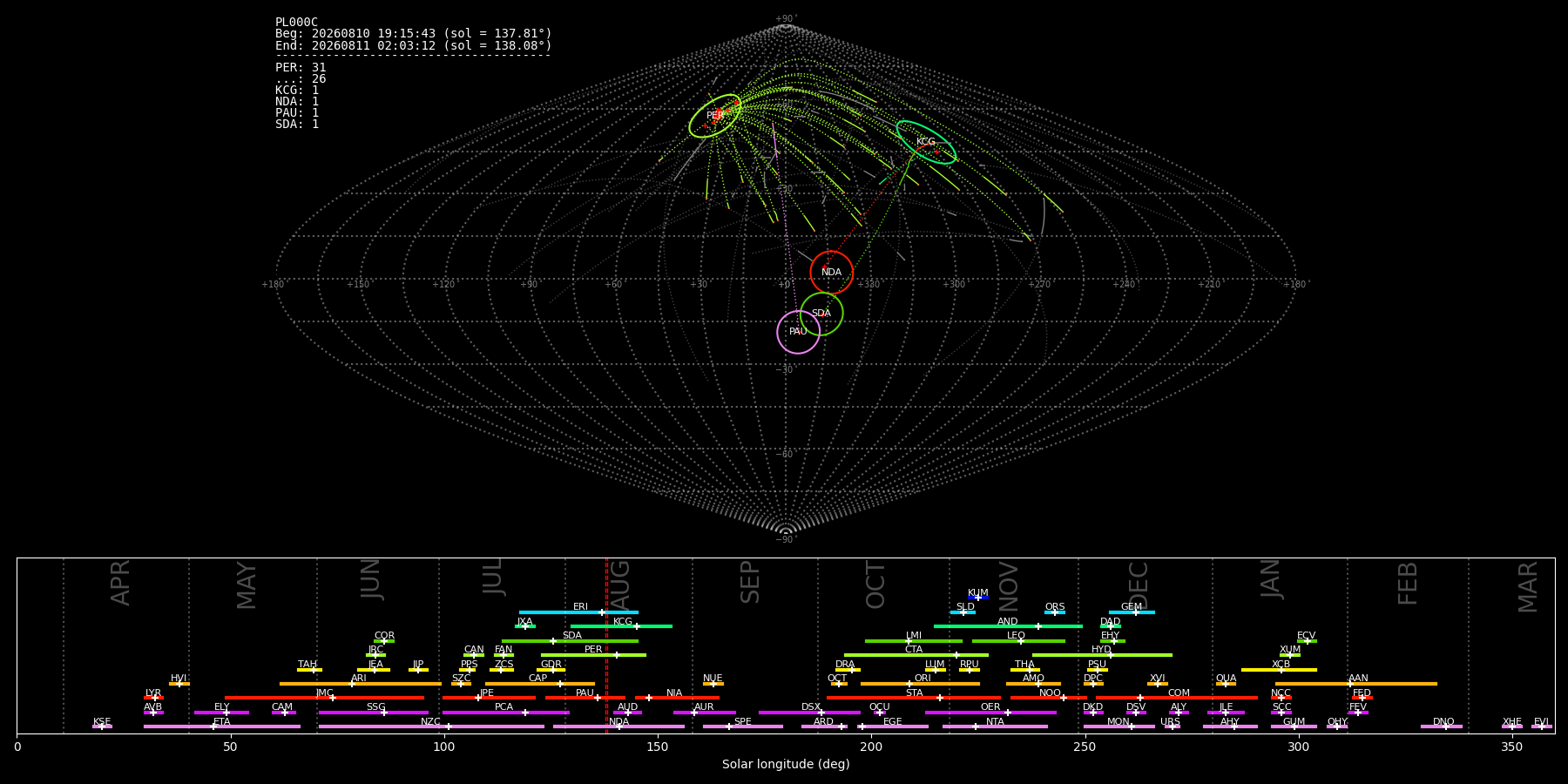Screen dimensions: 1568x784
Task: Click the PER: 31 count in legend
Action: pyautogui.click(x=301, y=67)
